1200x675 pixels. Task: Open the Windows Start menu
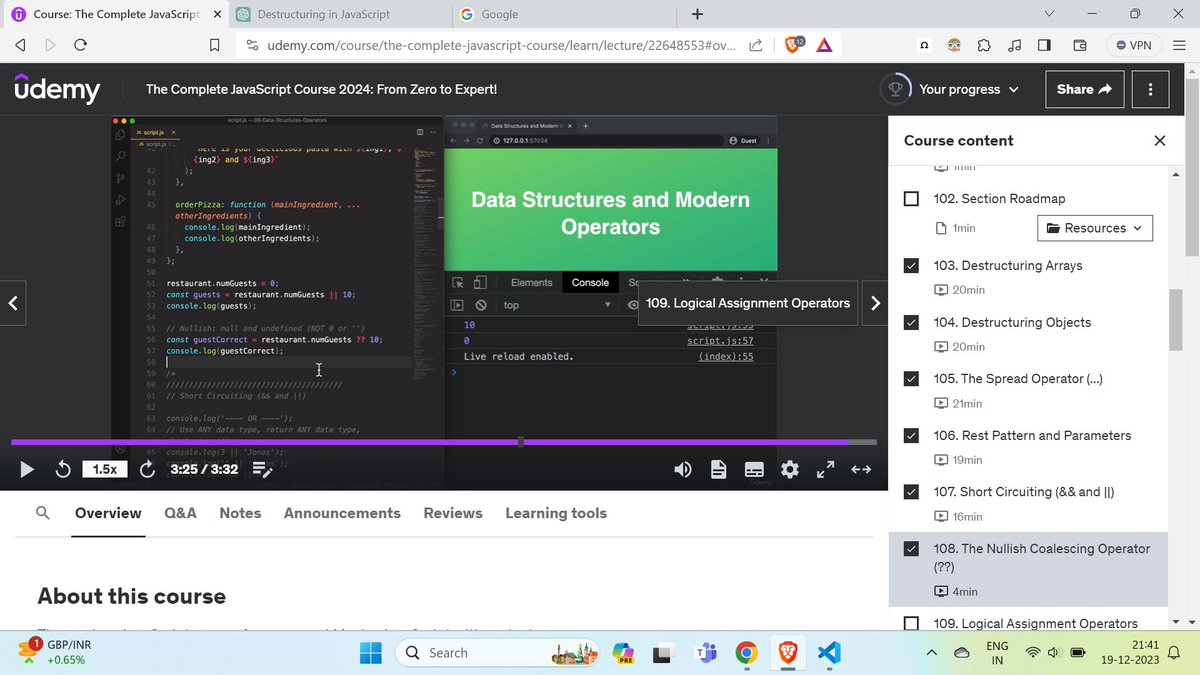(x=371, y=653)
